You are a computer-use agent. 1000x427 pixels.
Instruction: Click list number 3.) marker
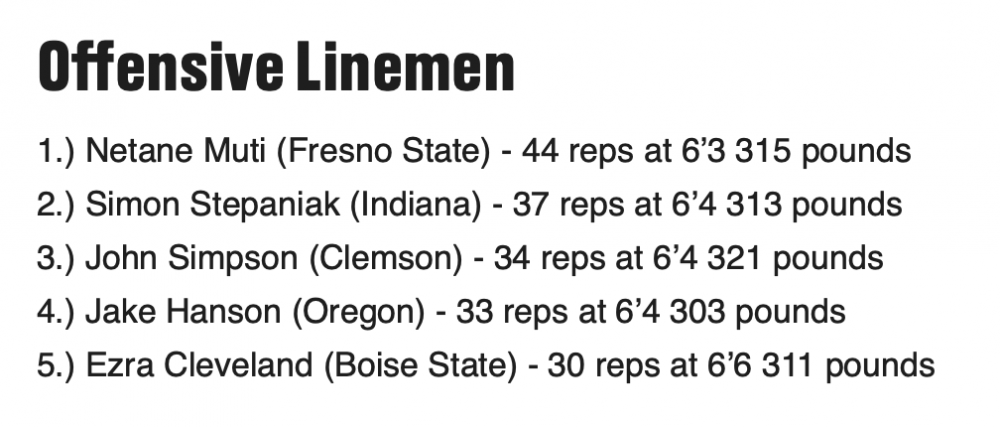point(55,259)
